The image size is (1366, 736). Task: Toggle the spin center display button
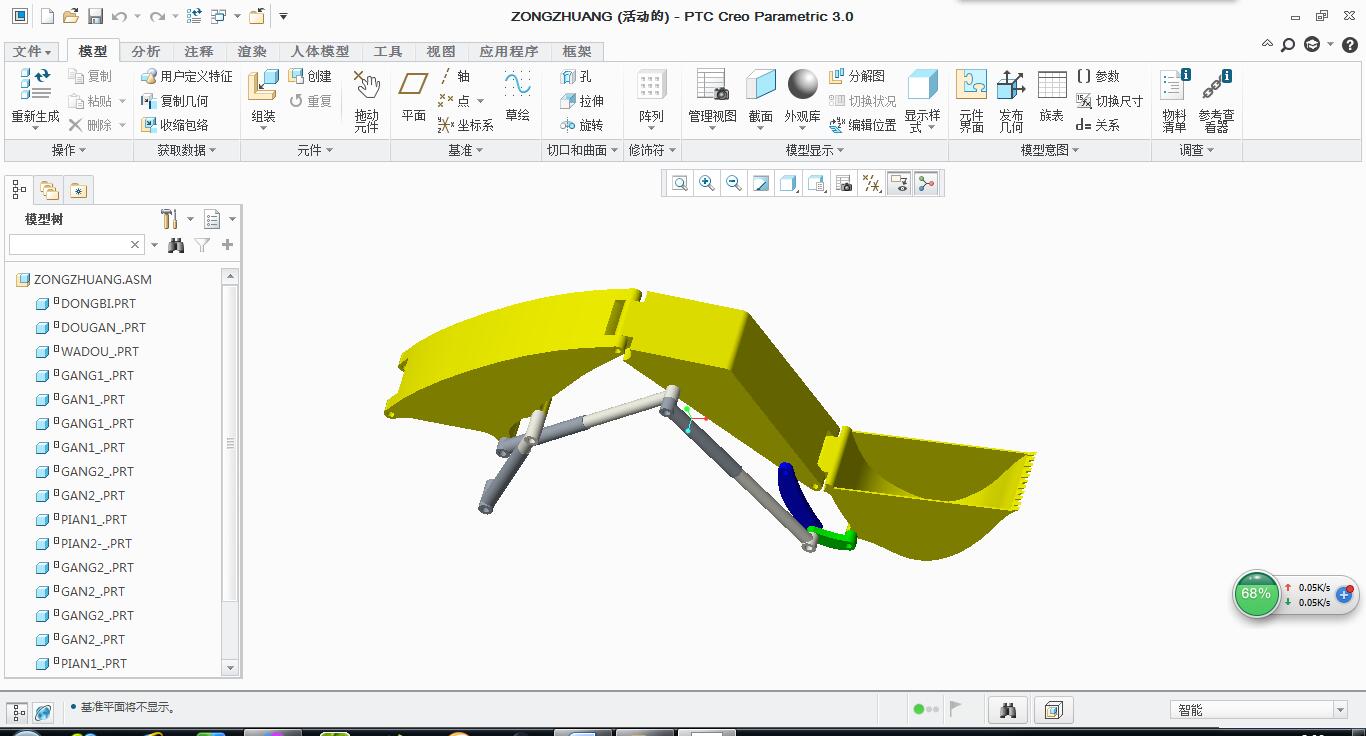coord(926,183)
